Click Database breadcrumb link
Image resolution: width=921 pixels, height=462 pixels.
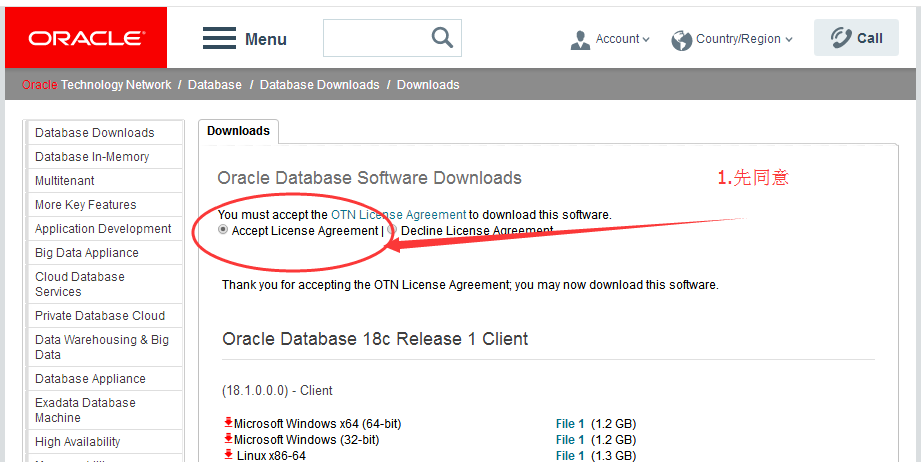214,85
